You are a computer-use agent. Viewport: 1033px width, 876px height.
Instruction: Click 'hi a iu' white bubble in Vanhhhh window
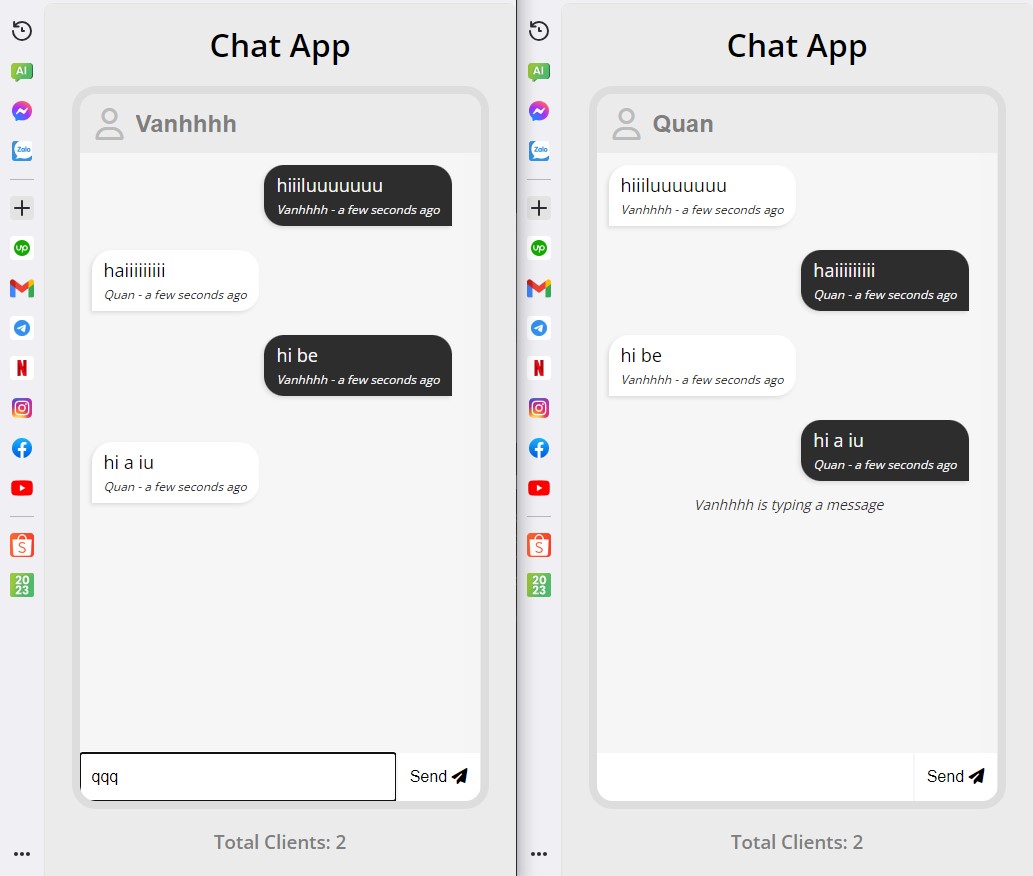click(175, 473)
